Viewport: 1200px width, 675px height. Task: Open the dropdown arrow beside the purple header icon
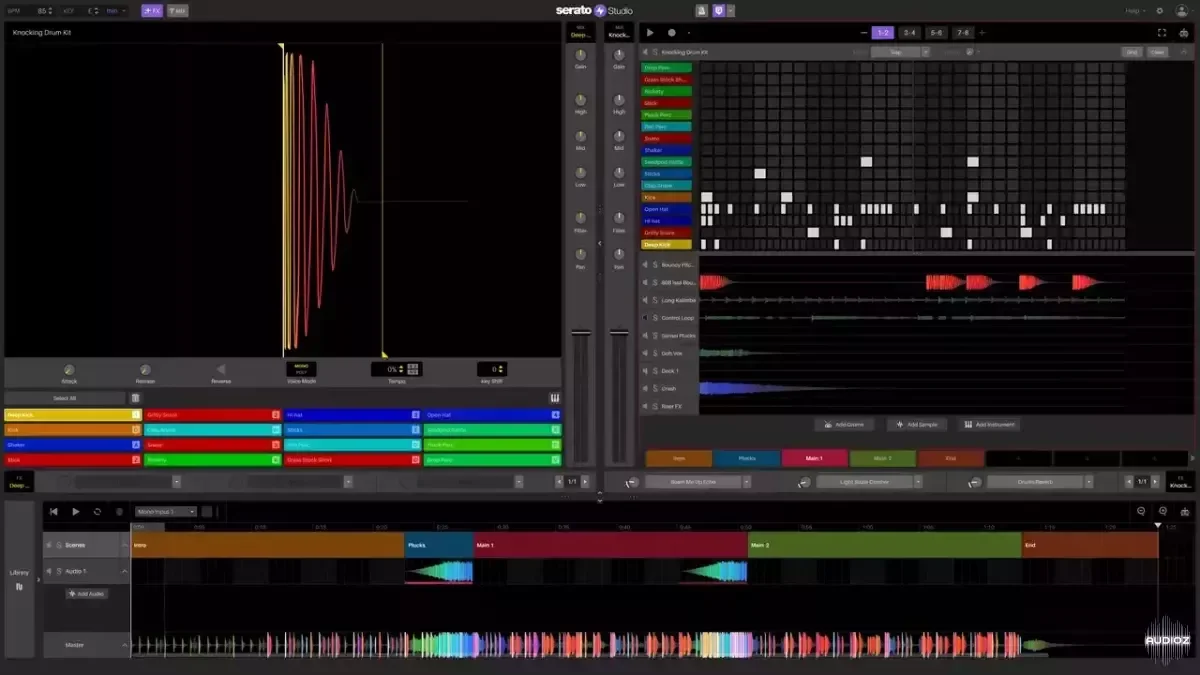coord(731,10)
